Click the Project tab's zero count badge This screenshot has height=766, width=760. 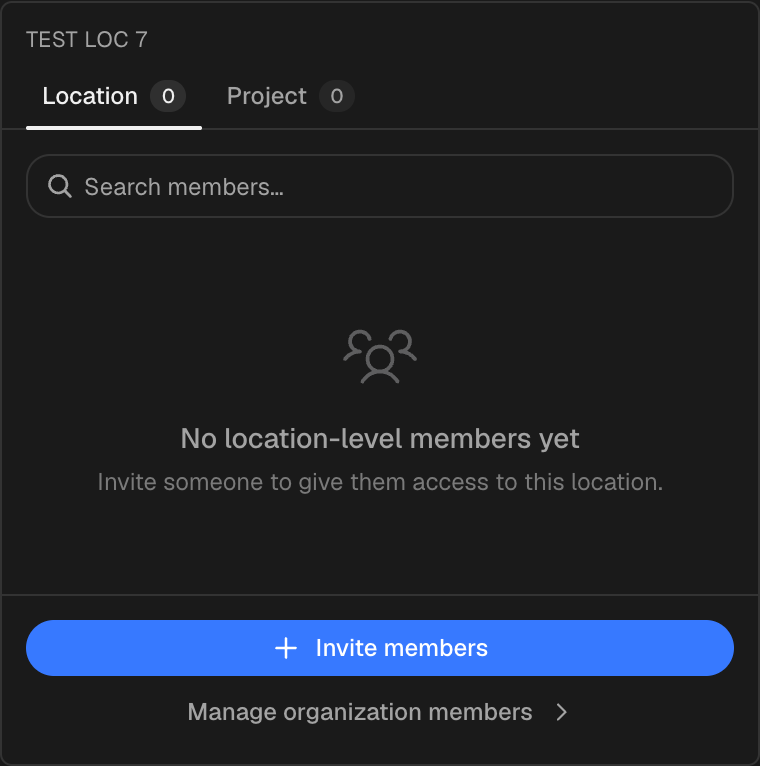pos(337,96)
